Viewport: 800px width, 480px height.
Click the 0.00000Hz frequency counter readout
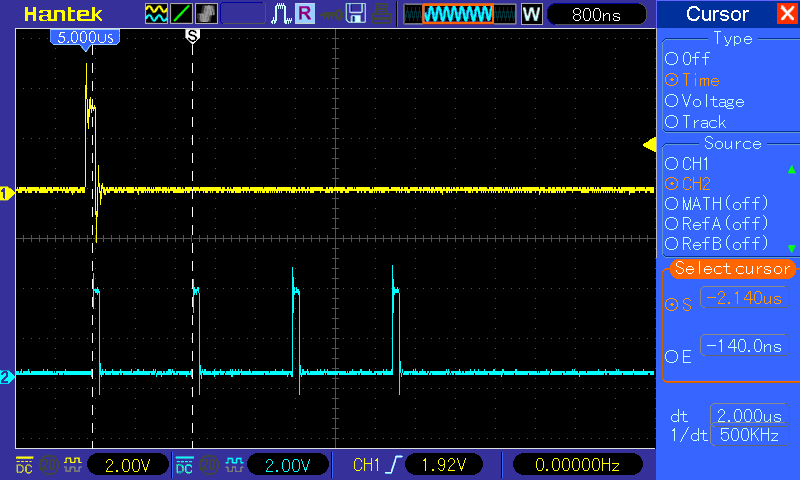(577, 465)
